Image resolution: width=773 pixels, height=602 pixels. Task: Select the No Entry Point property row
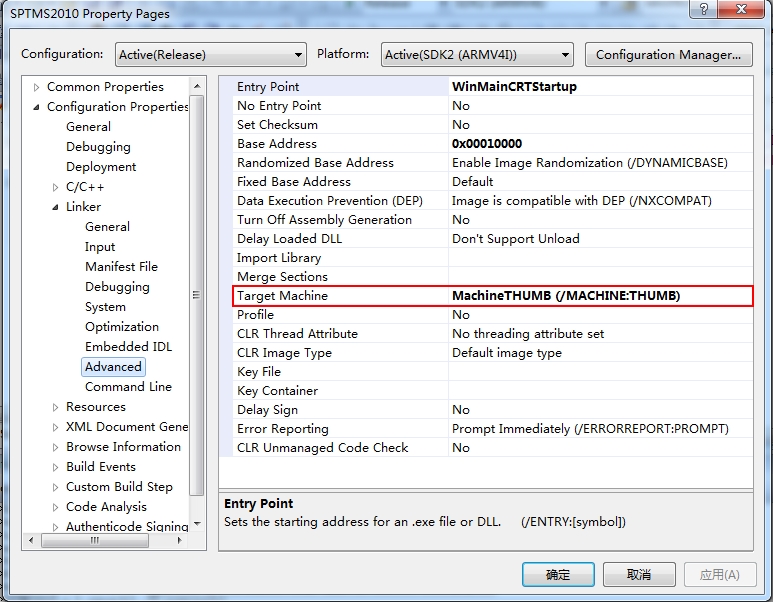[493, 106]
